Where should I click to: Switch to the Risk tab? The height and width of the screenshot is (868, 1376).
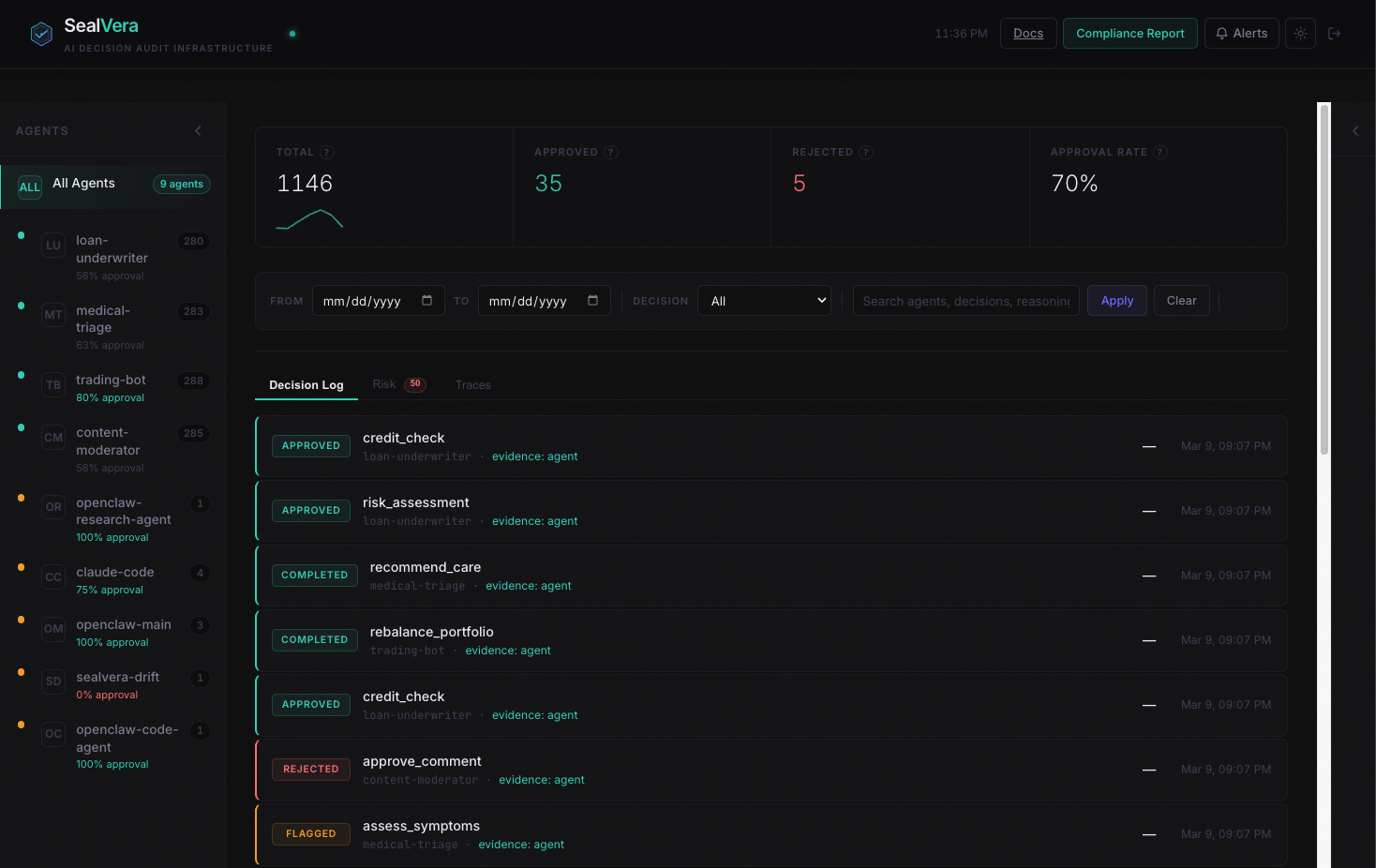point(384,384)
